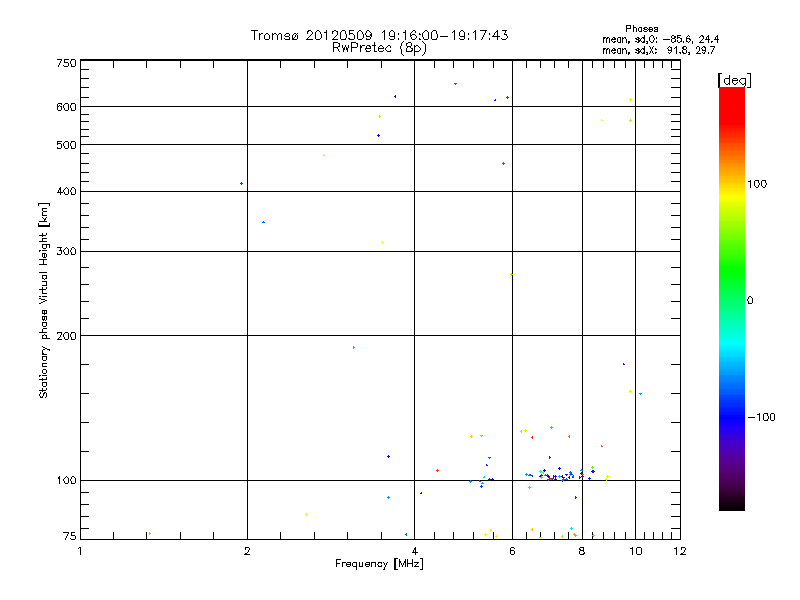Click the colorbar label '100'
Viewport: 800px width, 600px height.
pyautogui.click(x=757, y=184)
